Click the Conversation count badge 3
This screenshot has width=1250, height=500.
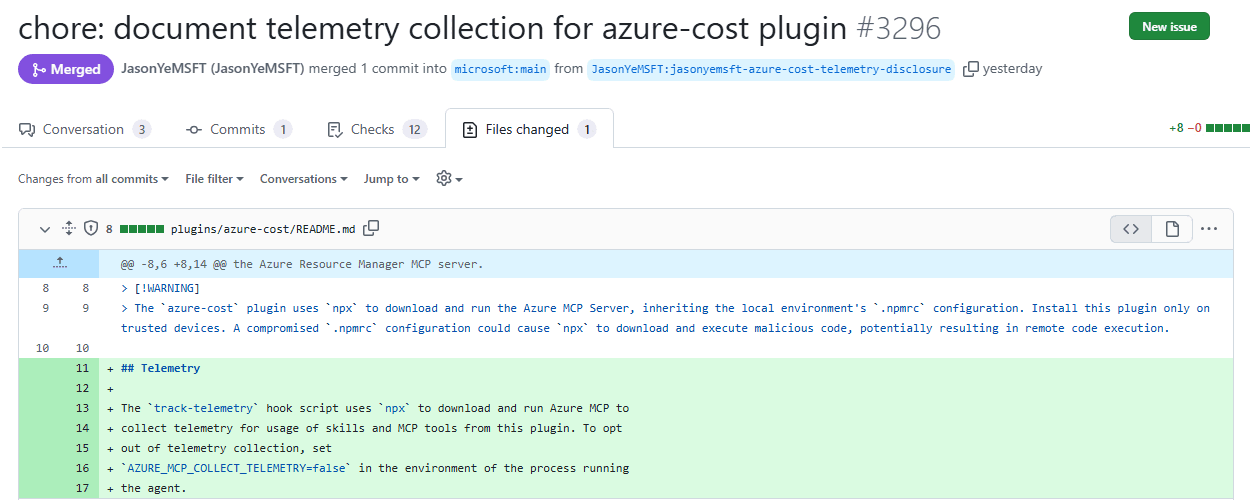[142, 129]
